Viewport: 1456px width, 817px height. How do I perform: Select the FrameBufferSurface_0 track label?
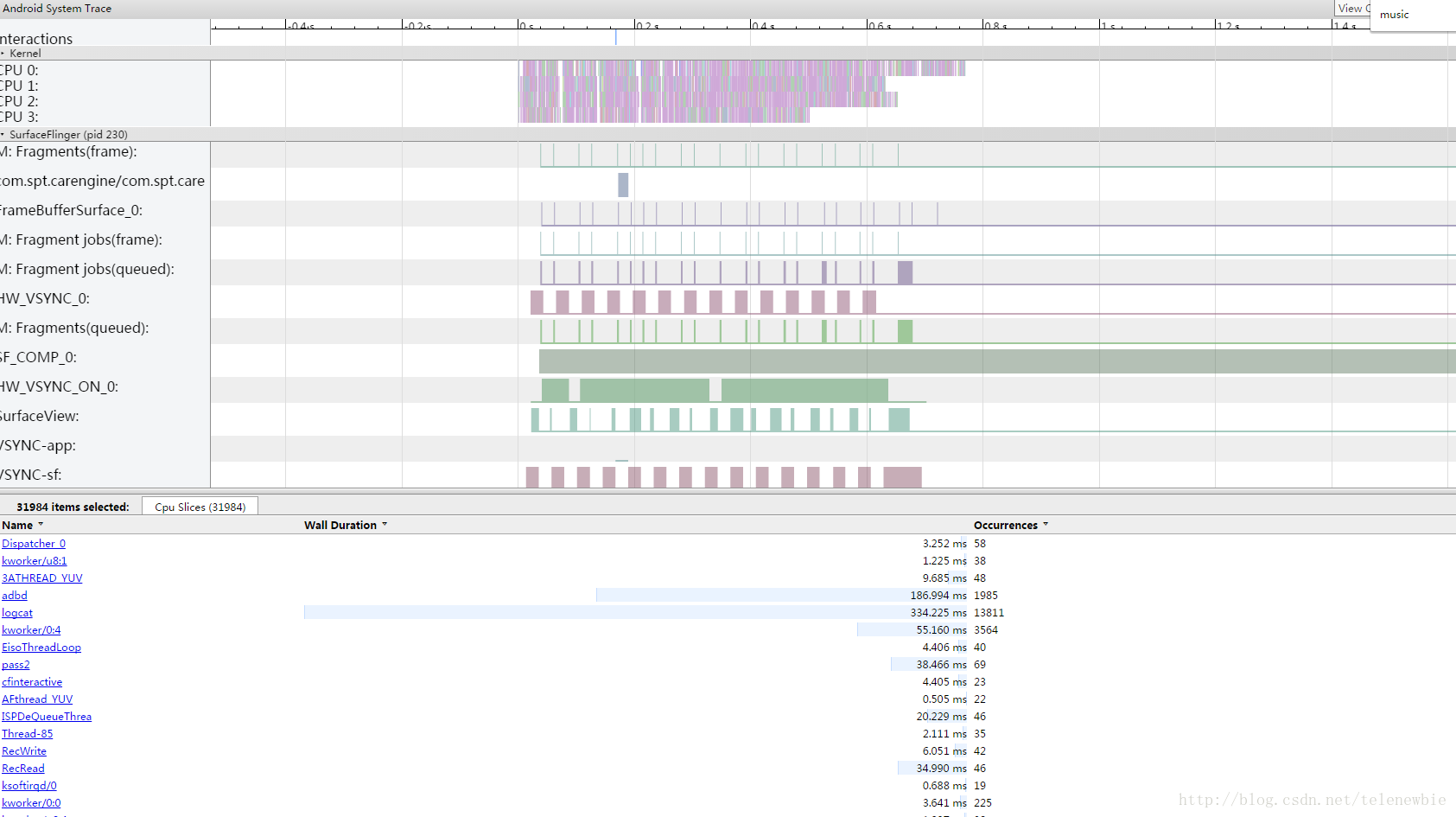(71, 210)
